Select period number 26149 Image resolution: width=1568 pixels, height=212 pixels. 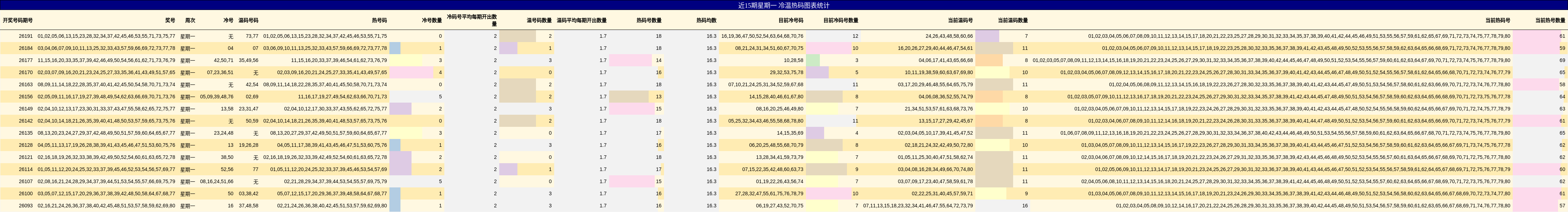pos(26,109)
